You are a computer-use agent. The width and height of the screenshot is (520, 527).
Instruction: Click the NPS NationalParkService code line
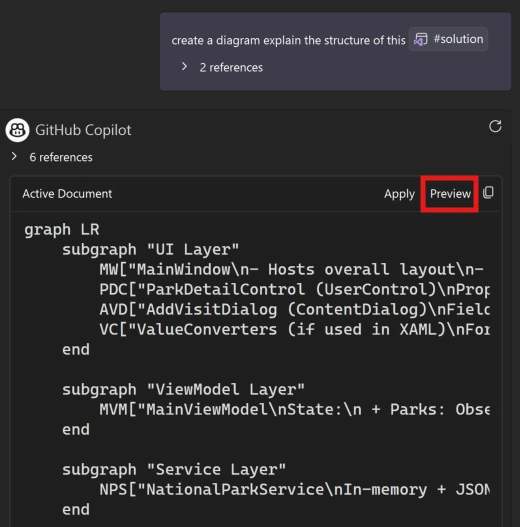coord(294,490)
